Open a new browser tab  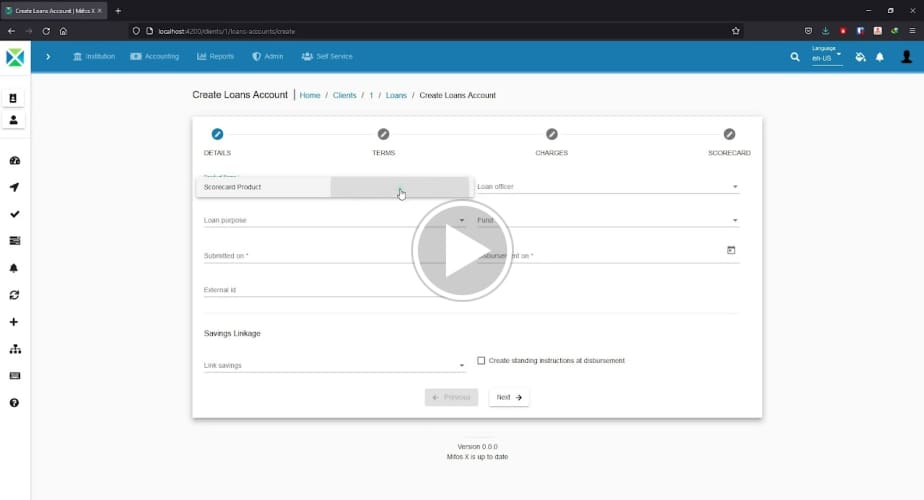pos(118,11)
